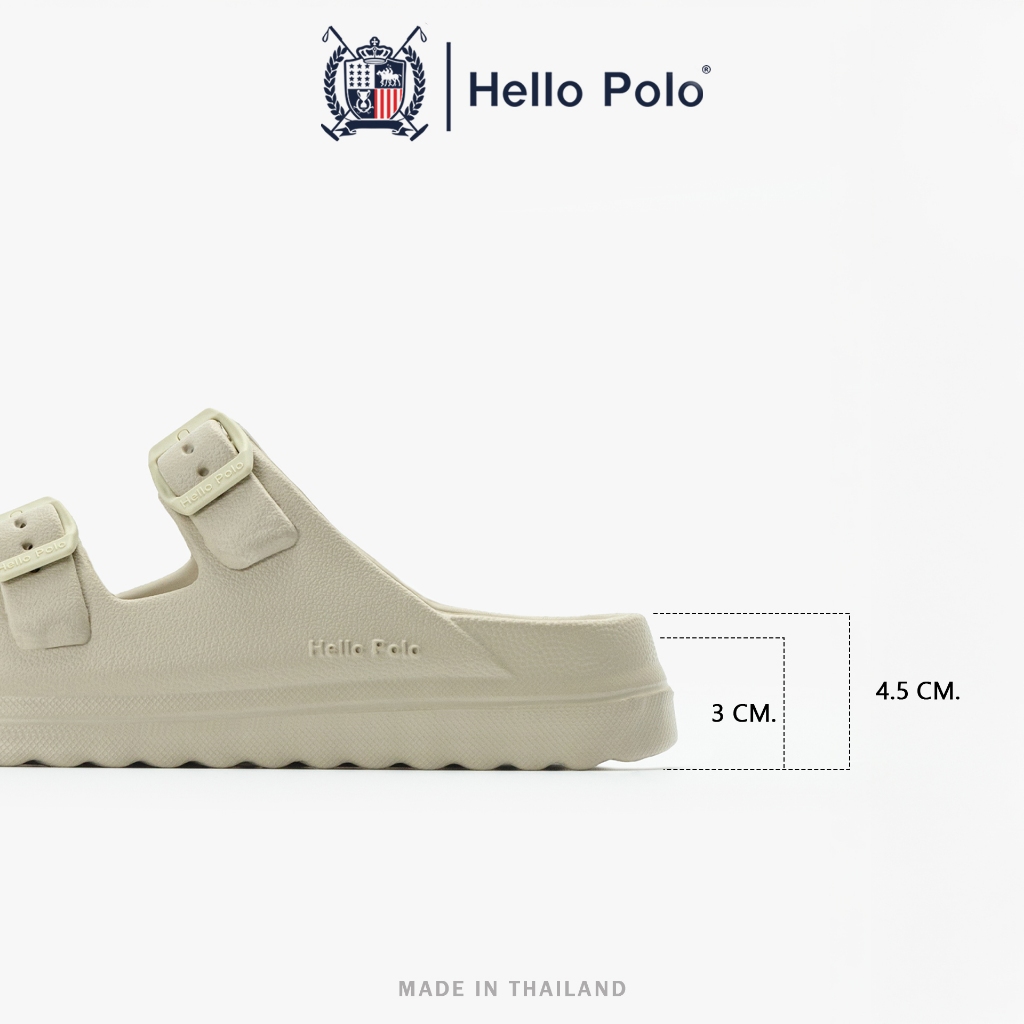The width and height of the screenshot is (1024, 1024).
Task: Click the crown atop the crest
Action: 374,49
